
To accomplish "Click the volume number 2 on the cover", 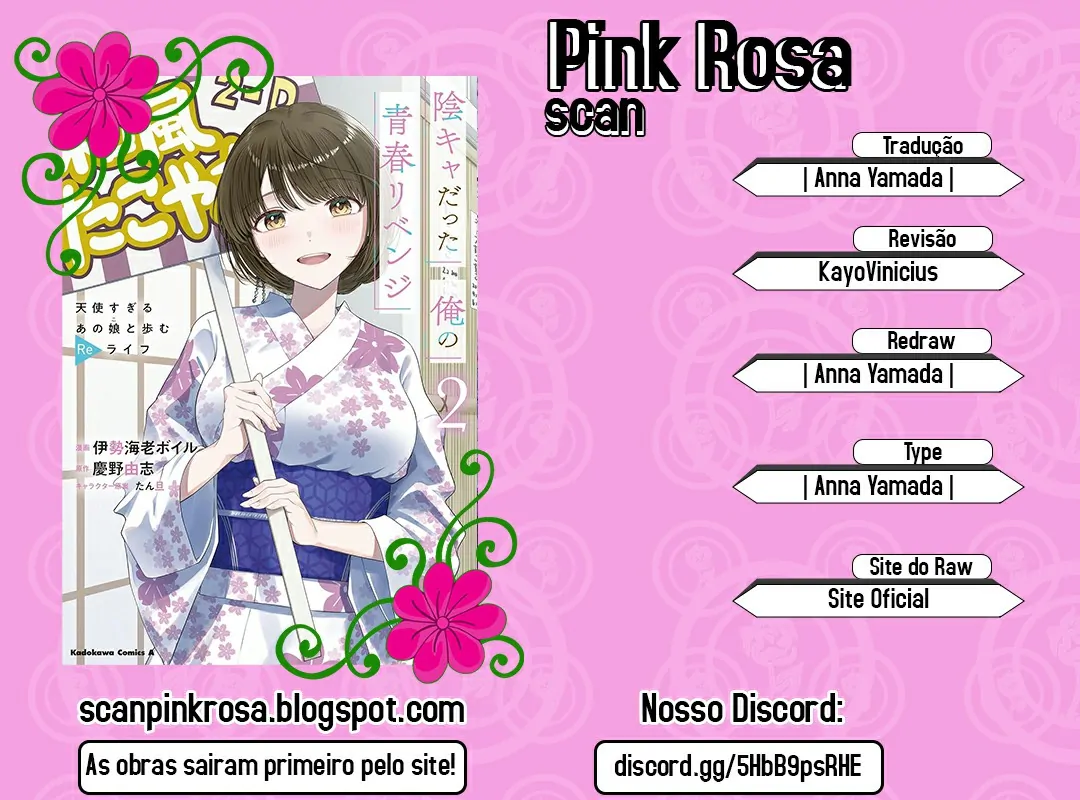I will 453,407.
